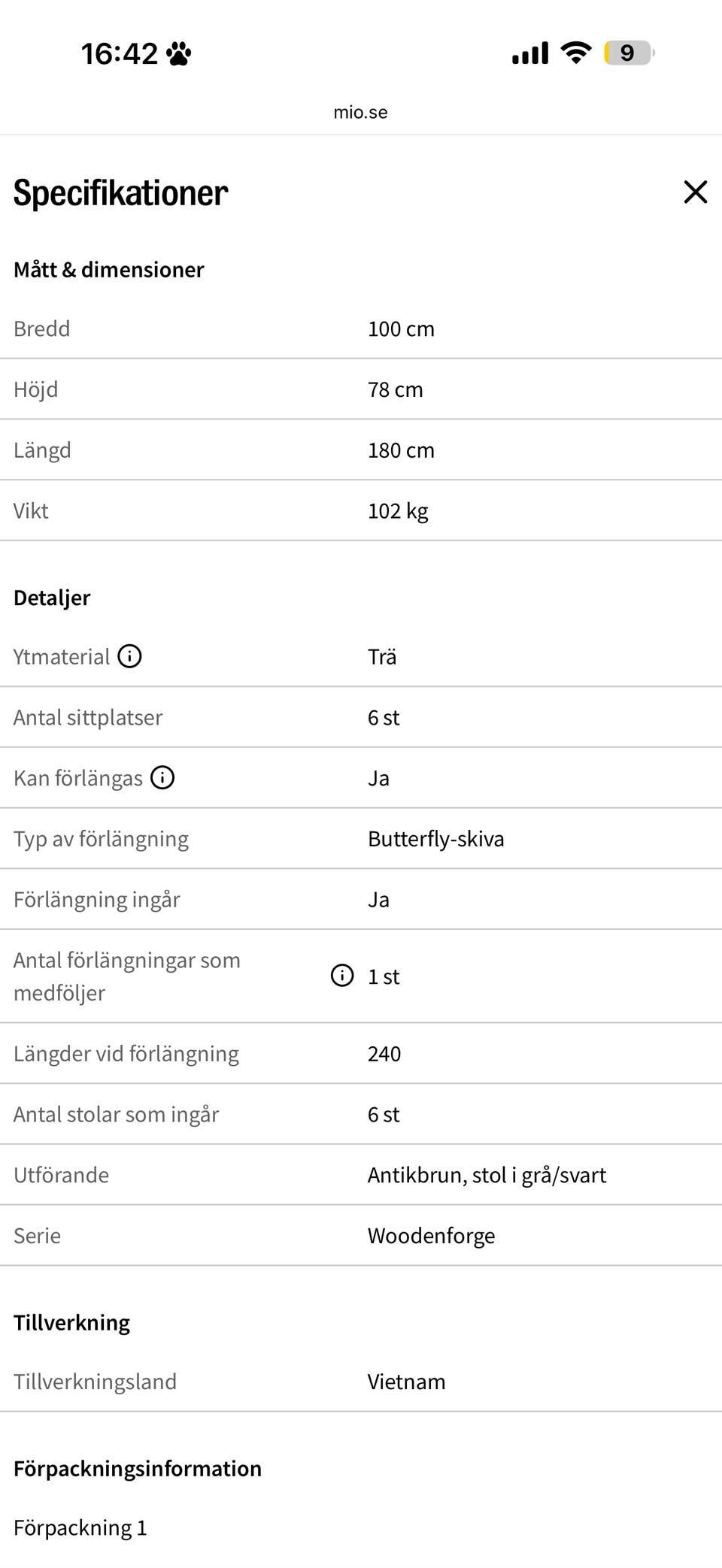Close the Specifikationer panel
Screen dimensions: 722x1568
[x=695, y=192]
